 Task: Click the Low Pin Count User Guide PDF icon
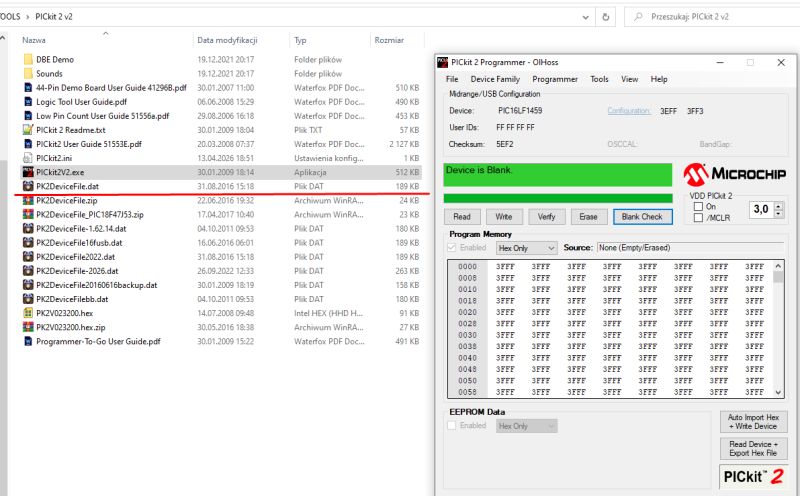(x=28, y=116)
